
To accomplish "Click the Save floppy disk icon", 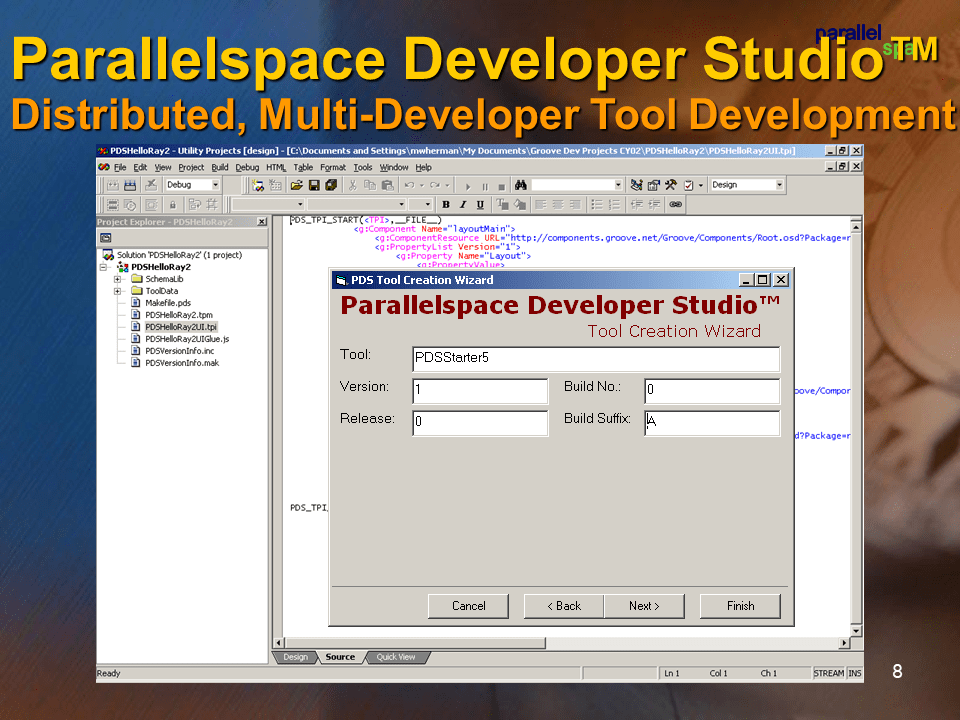I will pos(314,185).
